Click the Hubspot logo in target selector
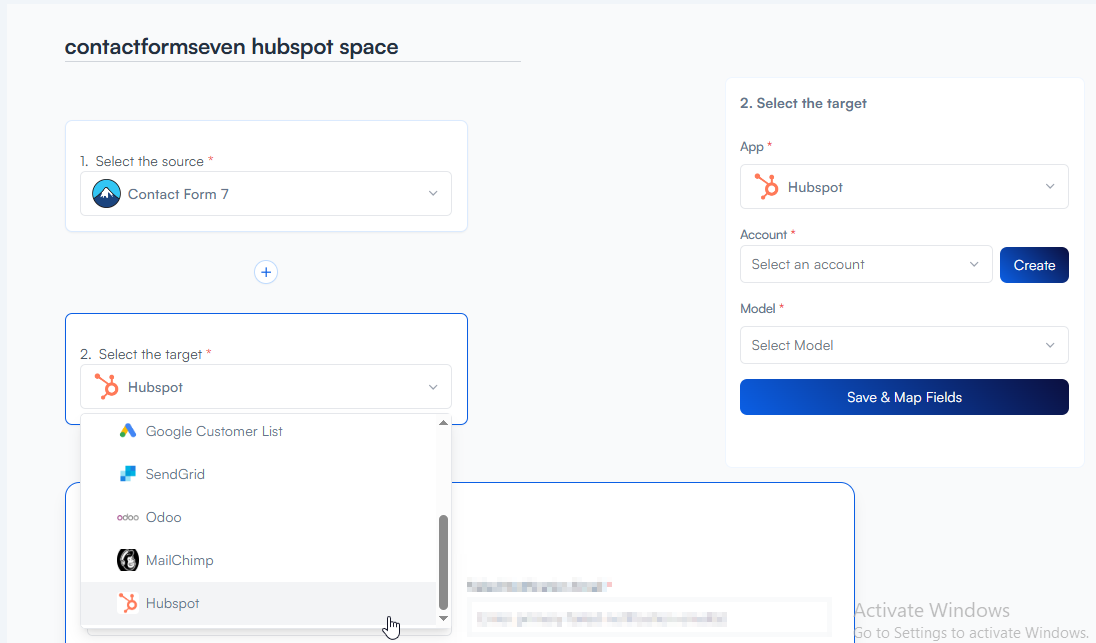 point(106,387)
